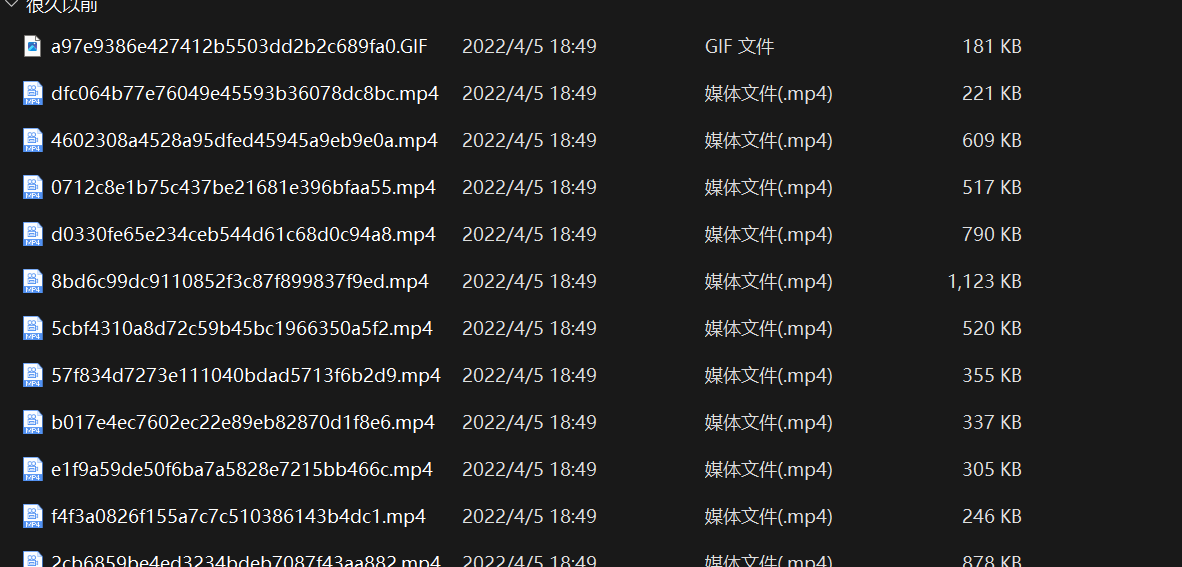Click the MP4 icon for b017e4ec7602ec22 file
Screen dimensions: 1182x567
(33, 422)
